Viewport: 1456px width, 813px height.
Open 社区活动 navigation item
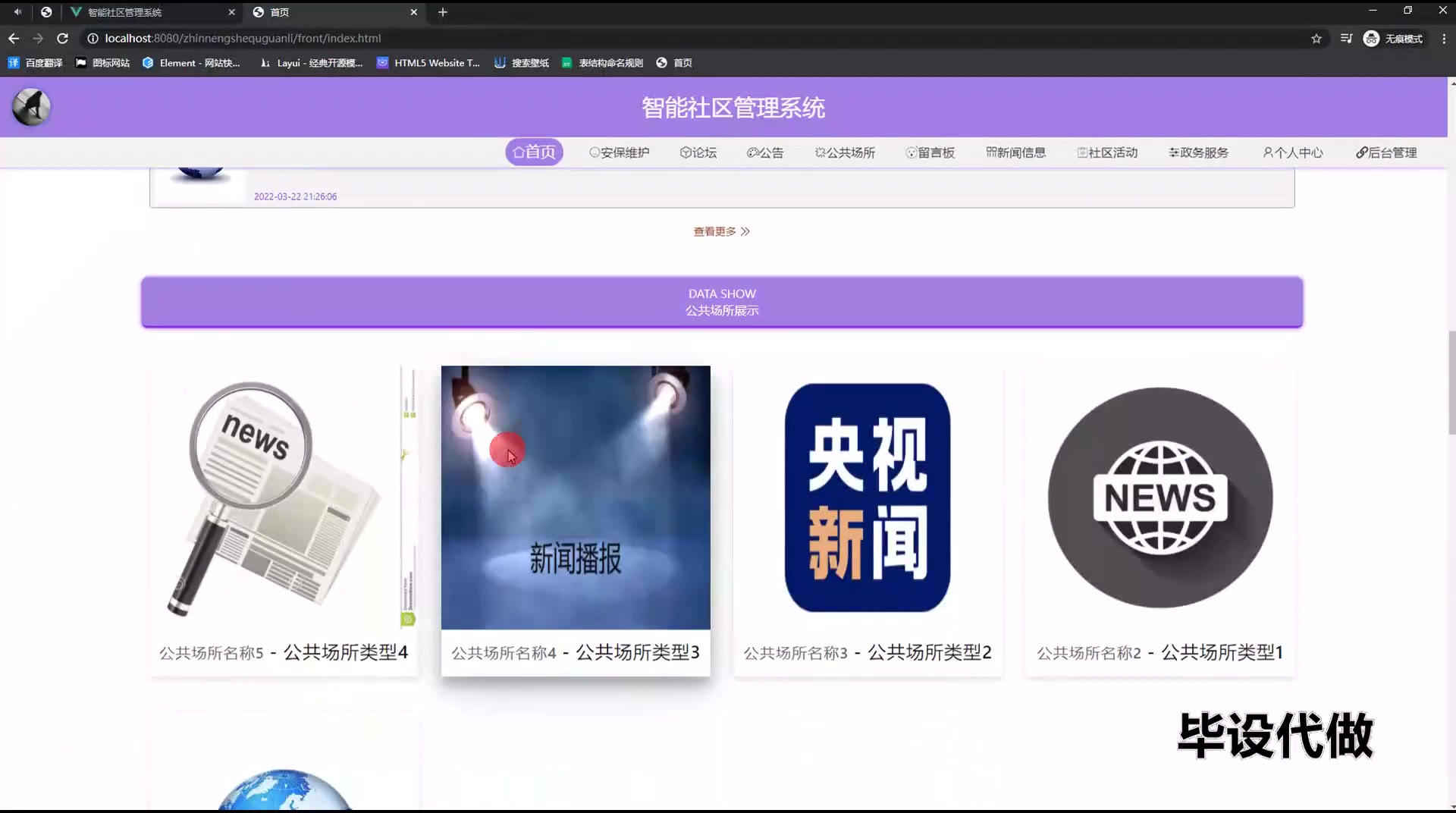tap(1107, 152)
